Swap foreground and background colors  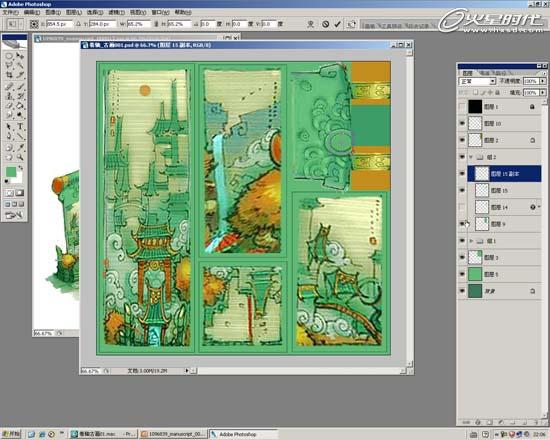point(21,168)
